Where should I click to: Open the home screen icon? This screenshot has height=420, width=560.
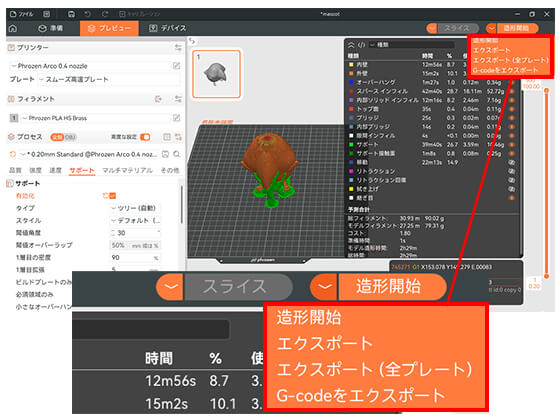[x=13, y=28]
